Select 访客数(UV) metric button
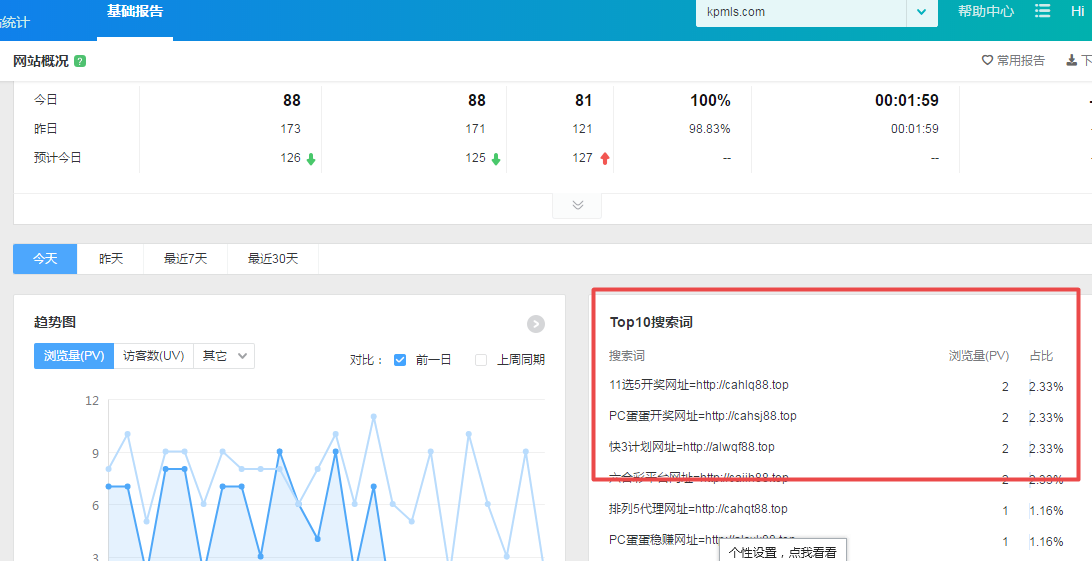1092x561 pixels. click(x=153, y=356)
